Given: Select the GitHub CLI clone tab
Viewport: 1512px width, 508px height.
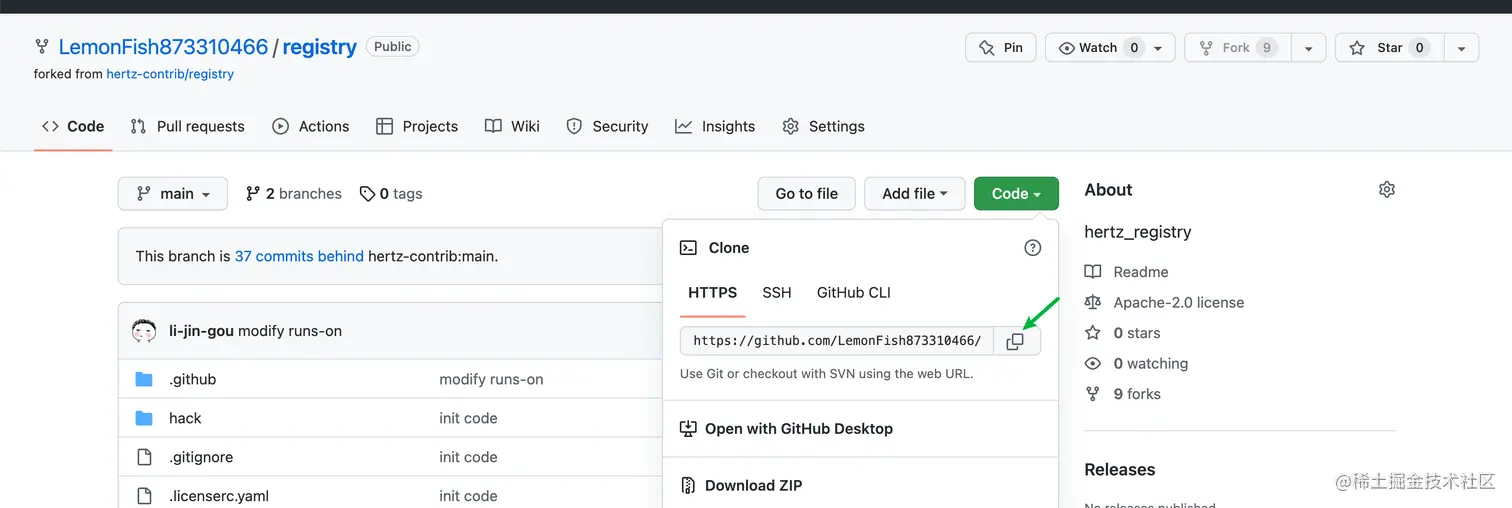Looking at the screenshot, I should pyautogui.click(x=854, y=293).
